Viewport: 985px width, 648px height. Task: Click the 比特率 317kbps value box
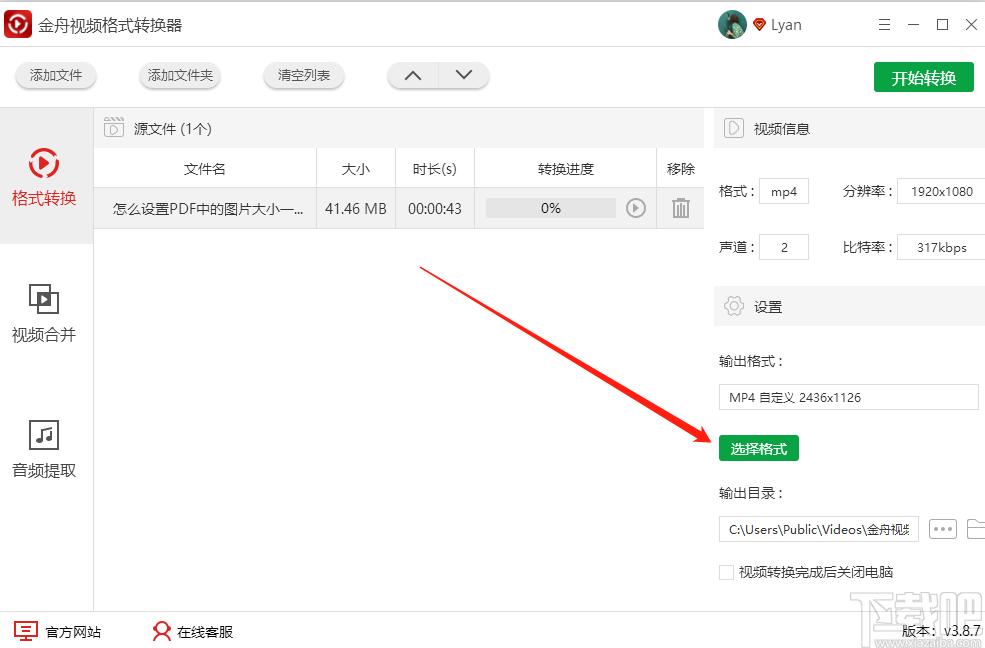(941, 247)
